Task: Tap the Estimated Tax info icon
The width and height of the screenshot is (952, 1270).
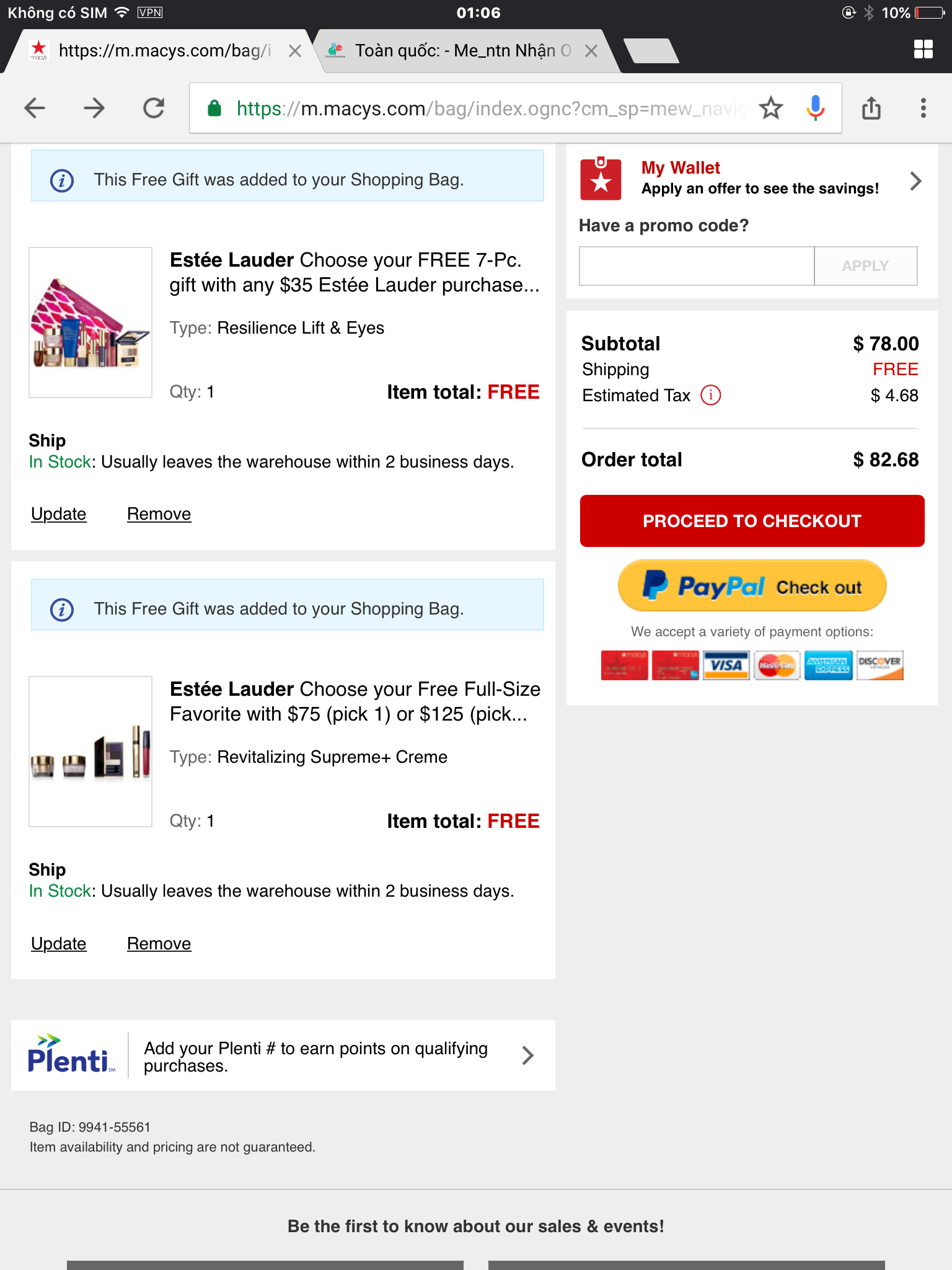Action: 710,395
